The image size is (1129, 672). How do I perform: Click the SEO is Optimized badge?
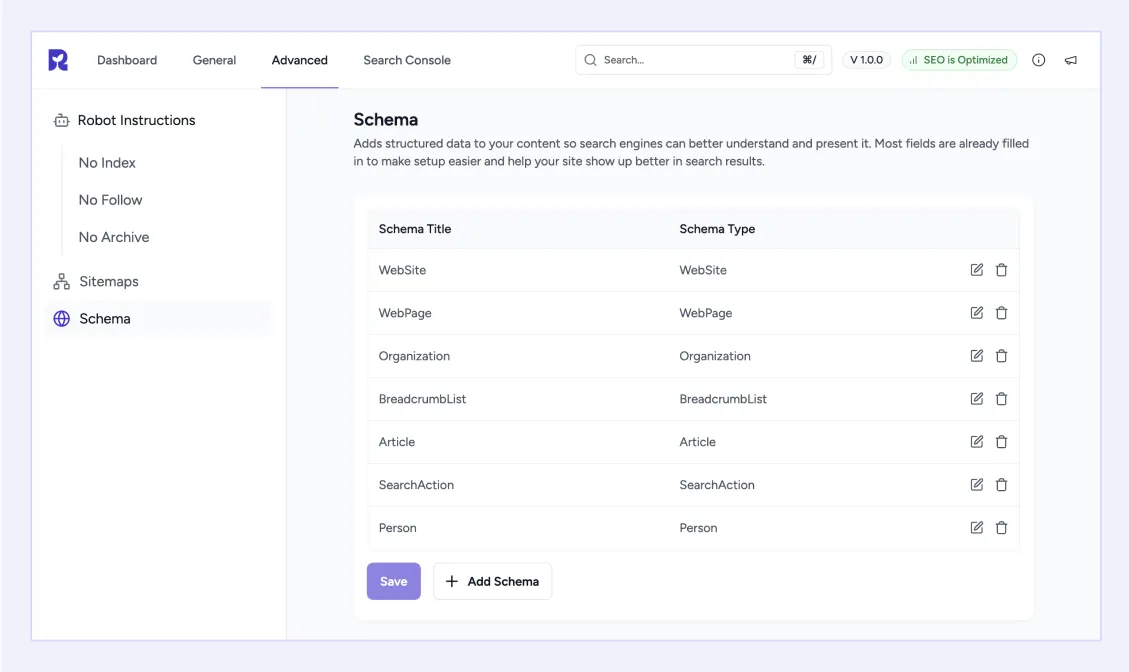[x=959, y=60]
